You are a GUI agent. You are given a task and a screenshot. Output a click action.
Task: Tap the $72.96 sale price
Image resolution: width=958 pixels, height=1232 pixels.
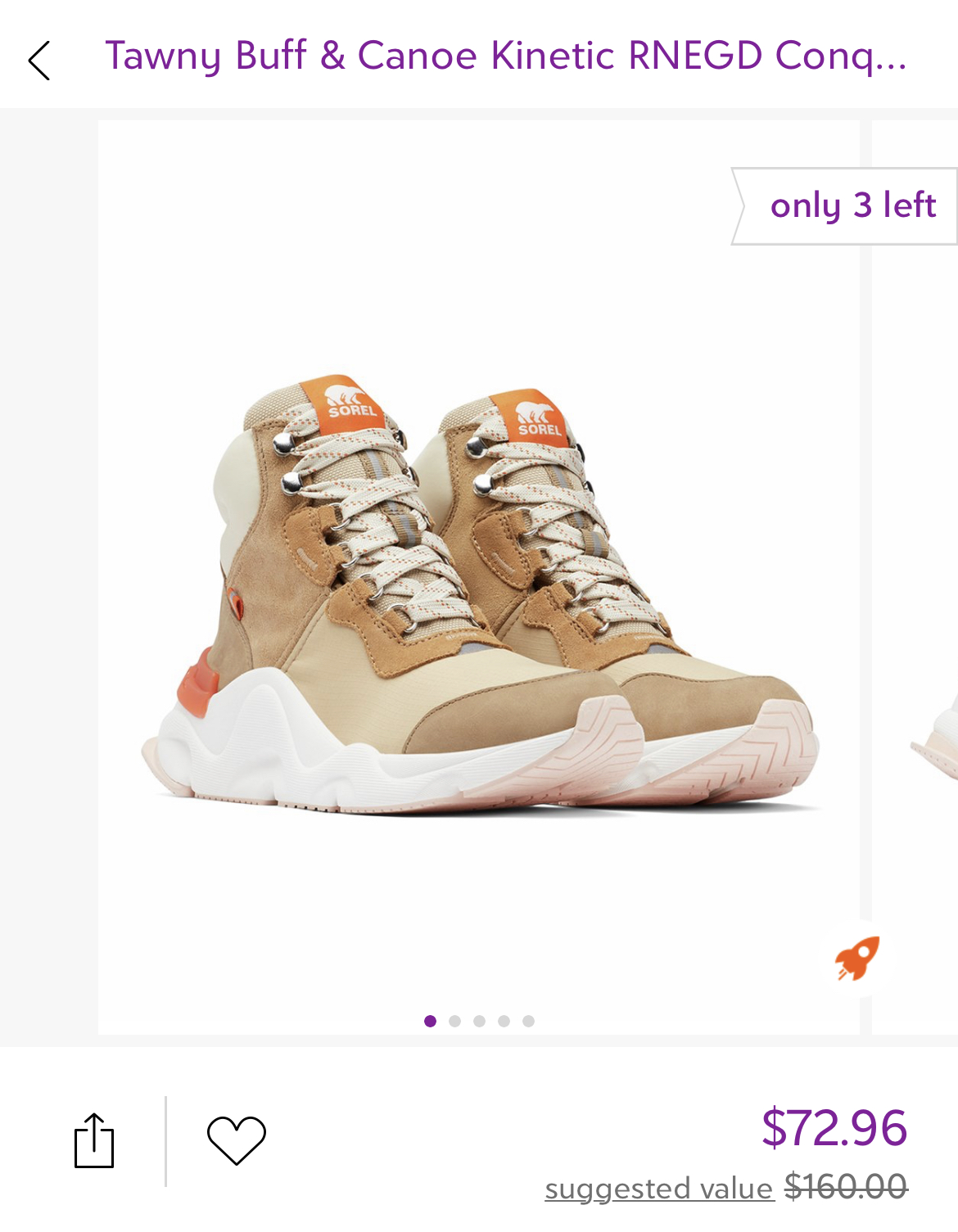(834, 1127)
